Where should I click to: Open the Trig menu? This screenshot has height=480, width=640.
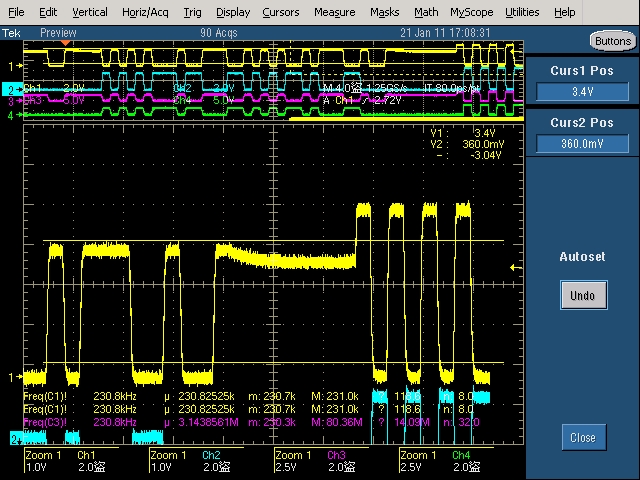192,12
